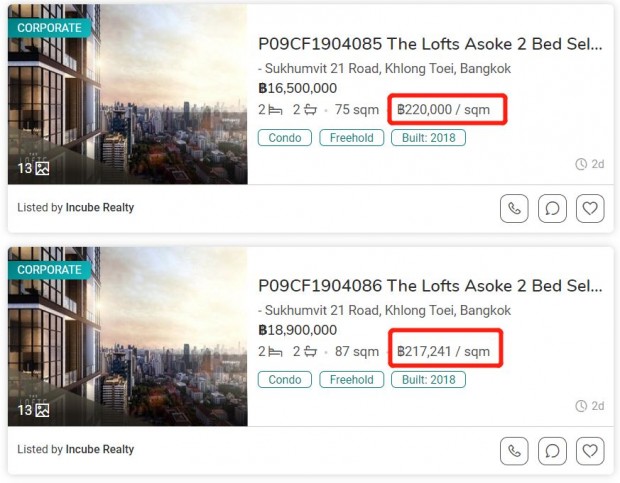
Task: Open photo gallery icon on first listing image
Action: 42,169
